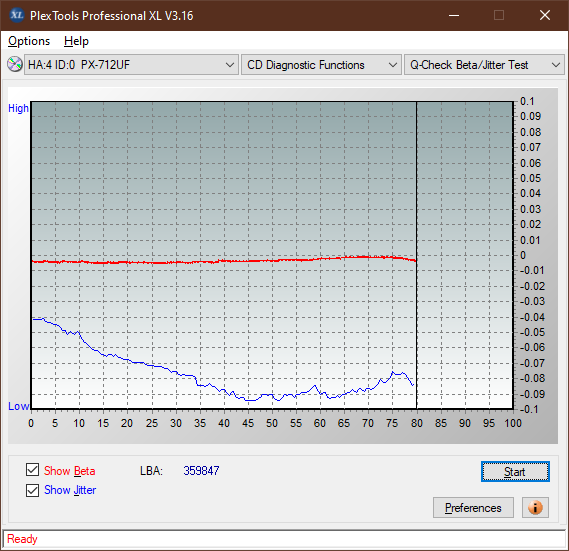Expand the Q-Check Beta/Jitter Test dropdown
Image resolution: width=569 pixels, height=551 pixels.
click(484, 65)
